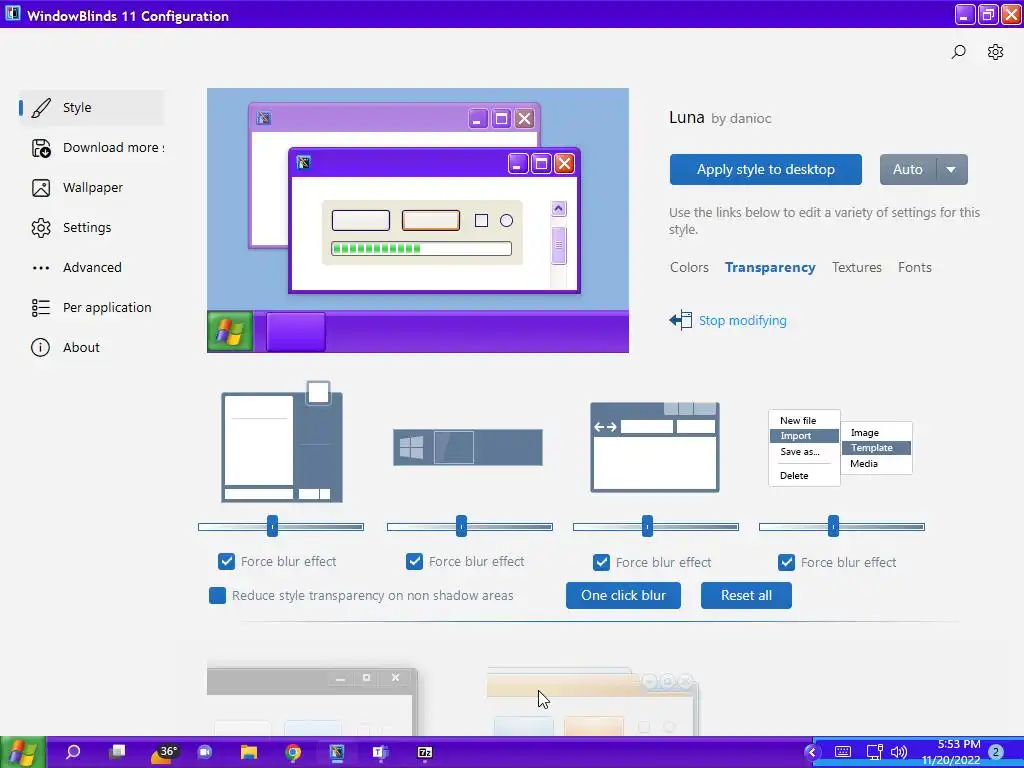
Task: Open the Per application section label
Action: point(107,308)
